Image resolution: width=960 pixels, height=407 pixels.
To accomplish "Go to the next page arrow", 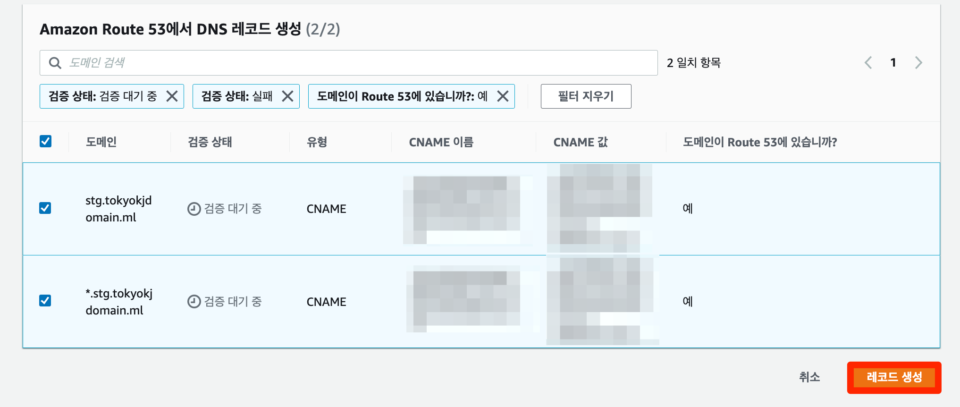I will pyautogui.click(x=918, y=62).
